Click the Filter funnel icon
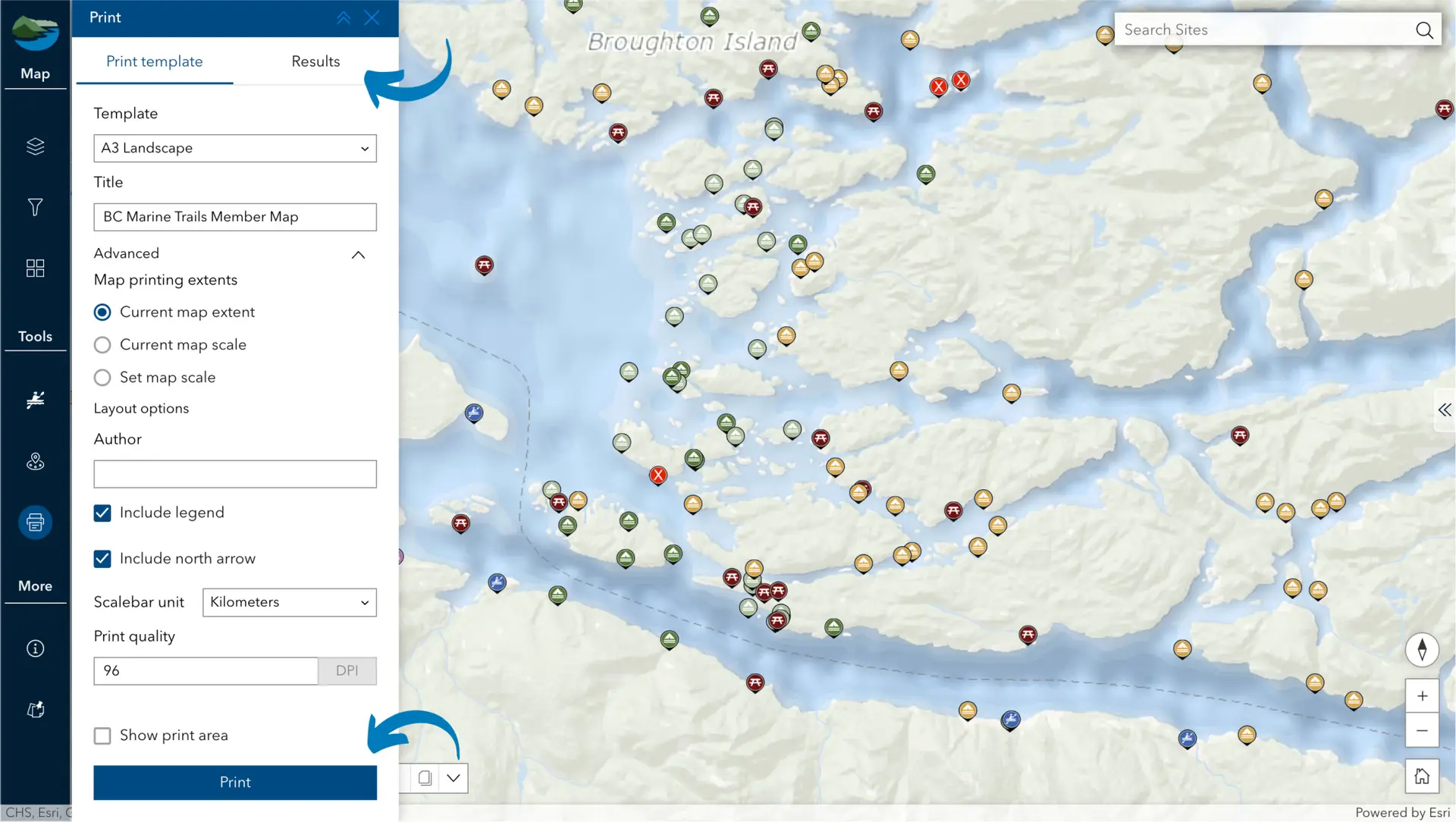This screenshot has height=822, width=1456. coord(35,207)
